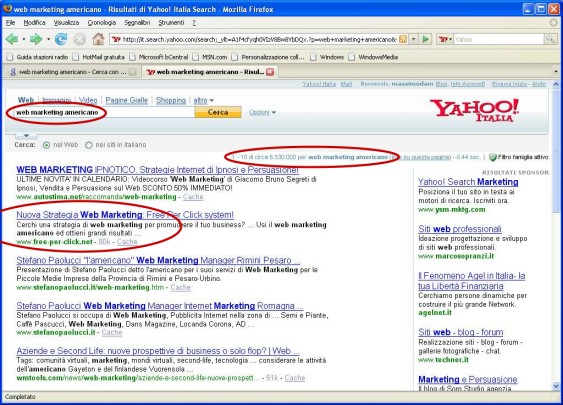Select the nel Web radio button

(x=46, y=145)
